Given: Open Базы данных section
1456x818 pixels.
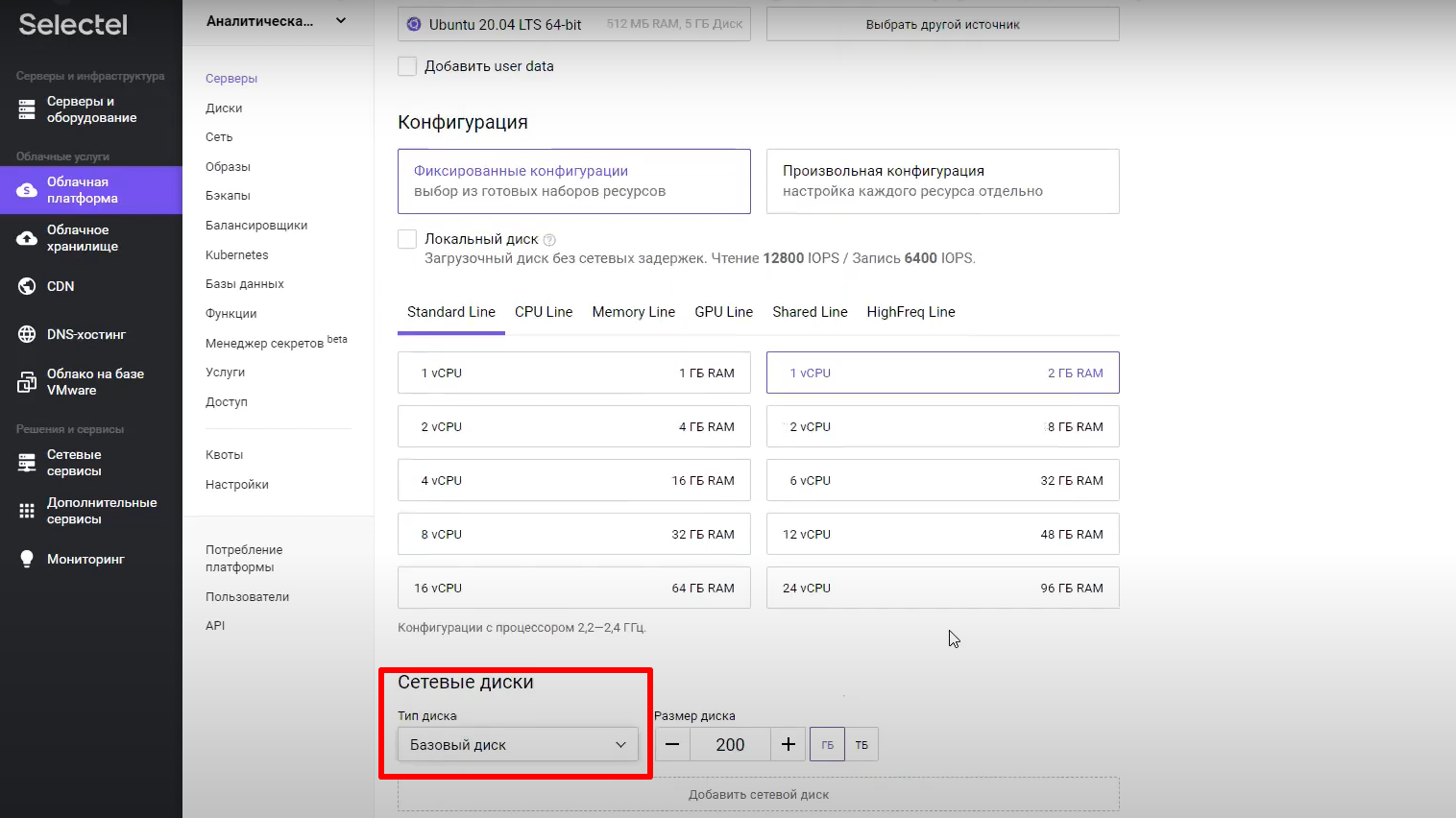Looking at the screenshot, I should 245,284.
